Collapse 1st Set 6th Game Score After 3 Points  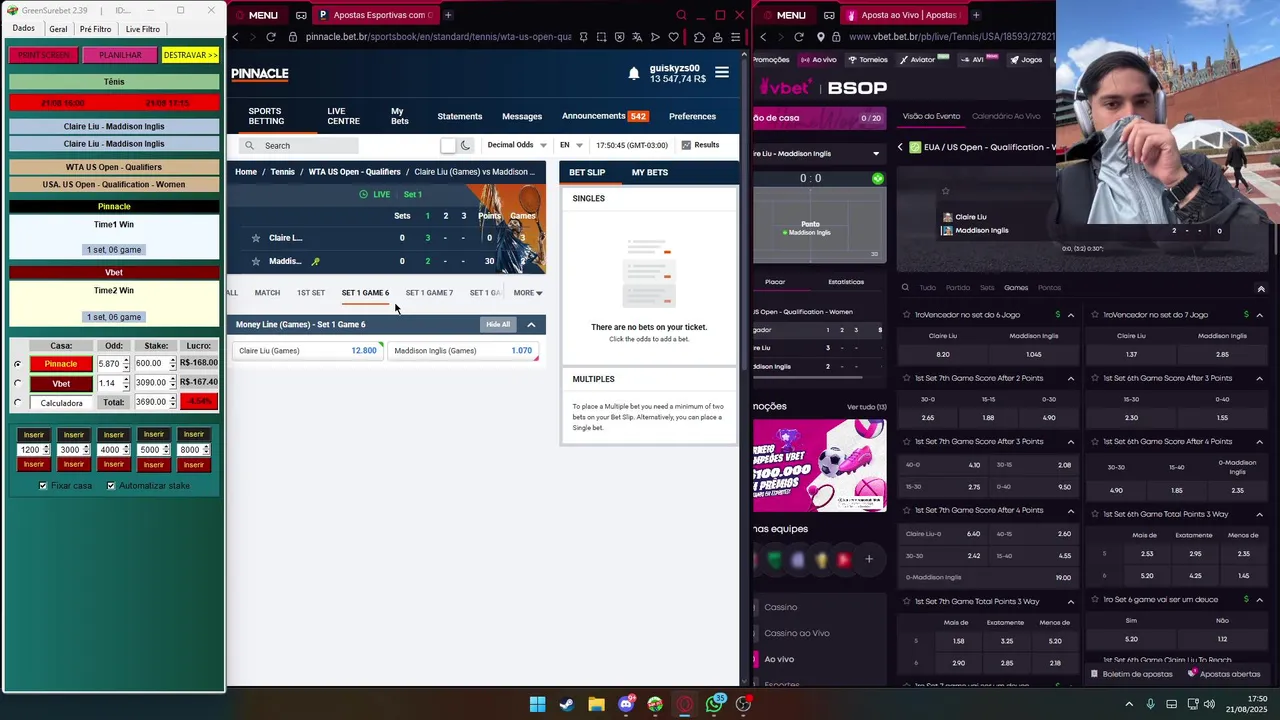click(1259, 378)
